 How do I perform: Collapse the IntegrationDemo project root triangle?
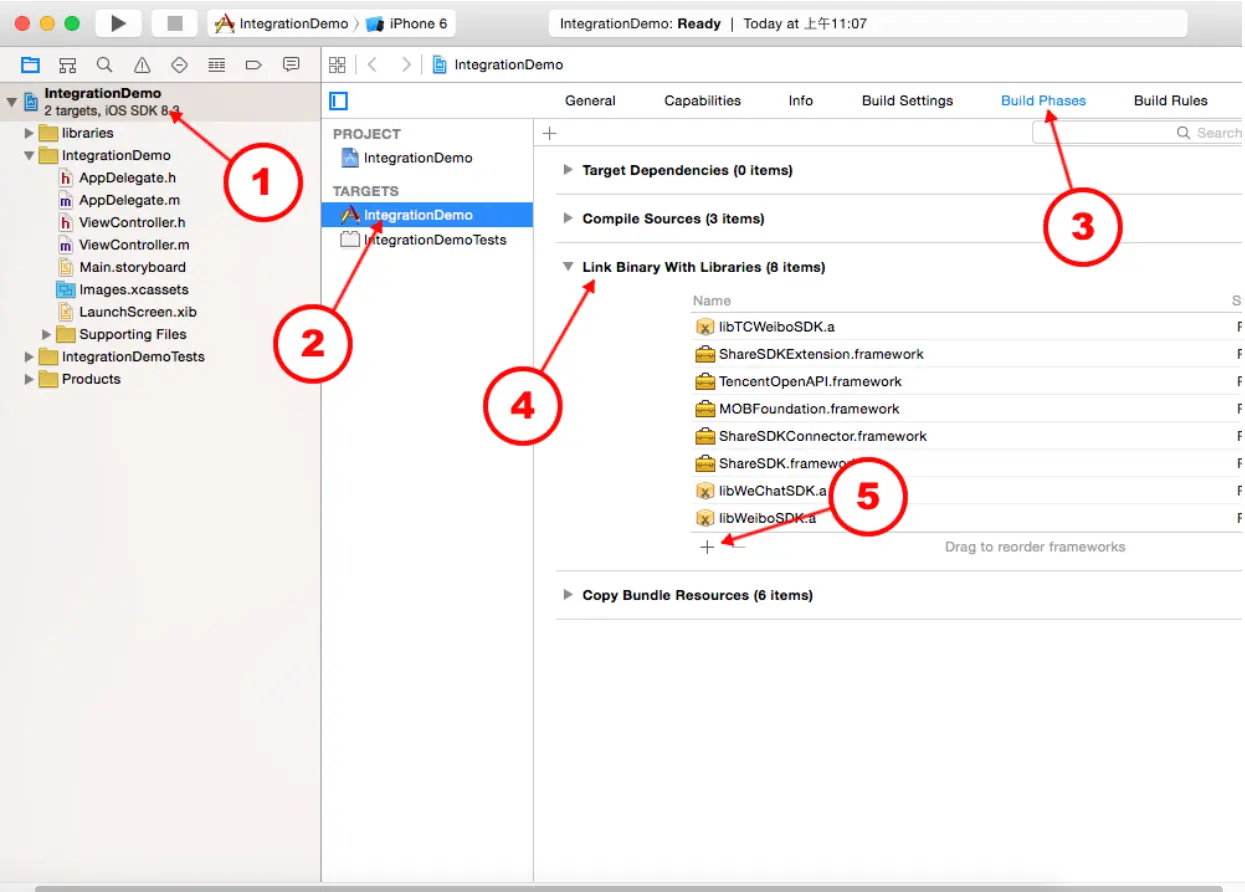tap(11, 101)
